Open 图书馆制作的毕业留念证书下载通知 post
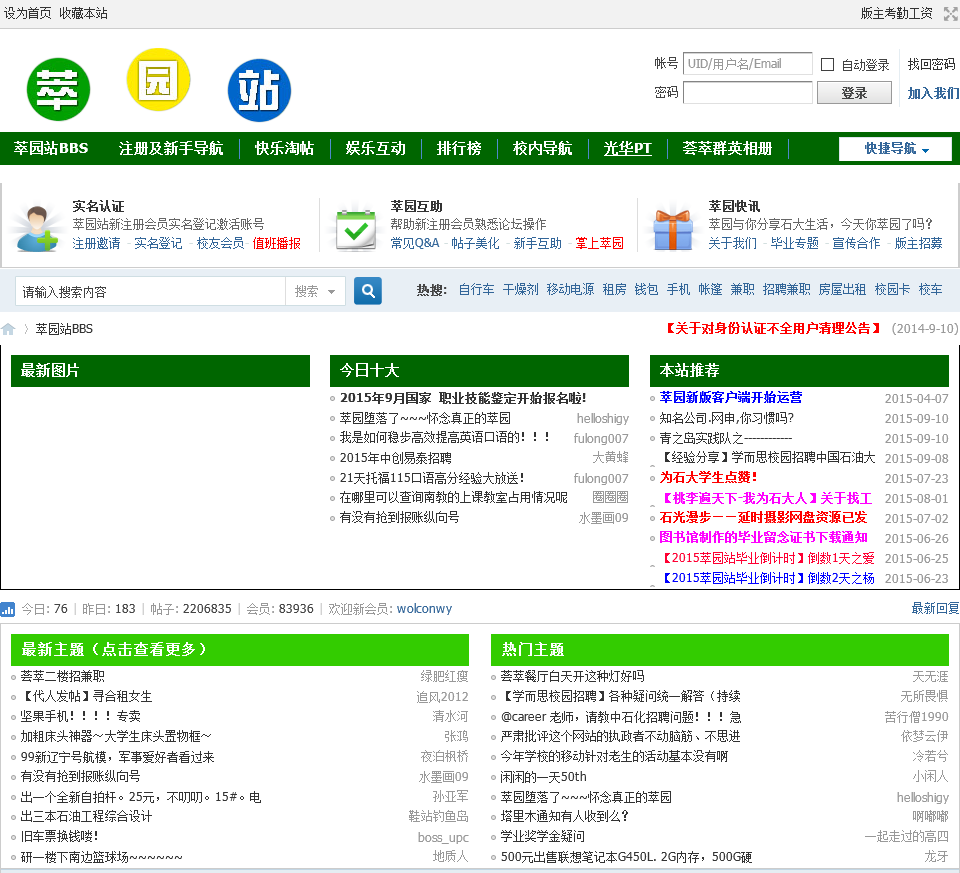The image size is (960, 873). [x=763, y=538]
